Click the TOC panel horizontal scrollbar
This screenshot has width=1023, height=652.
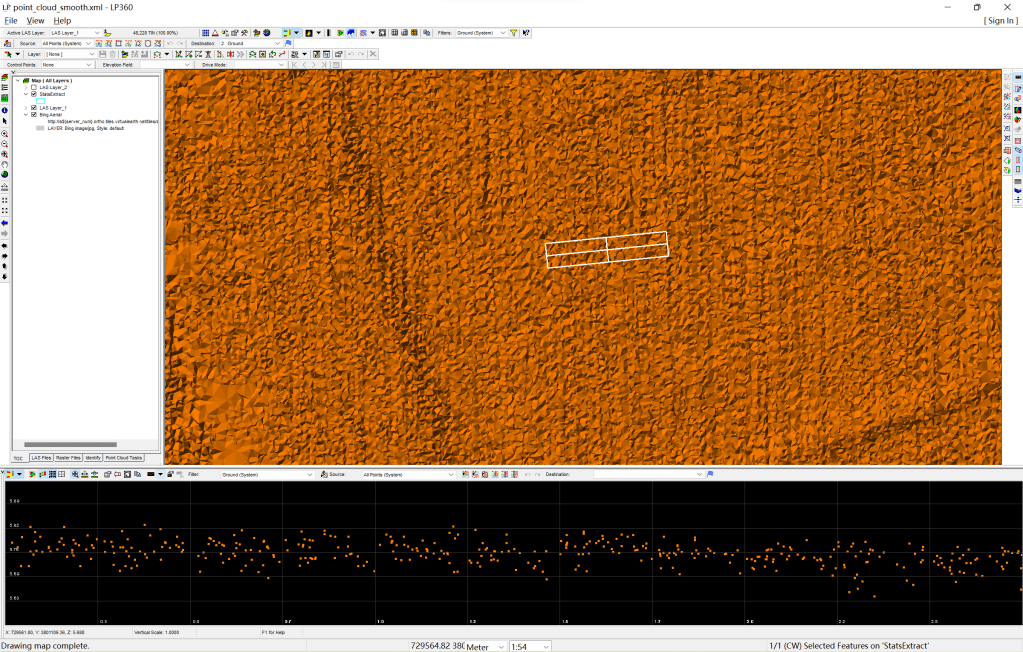click(x=70, y=445)
